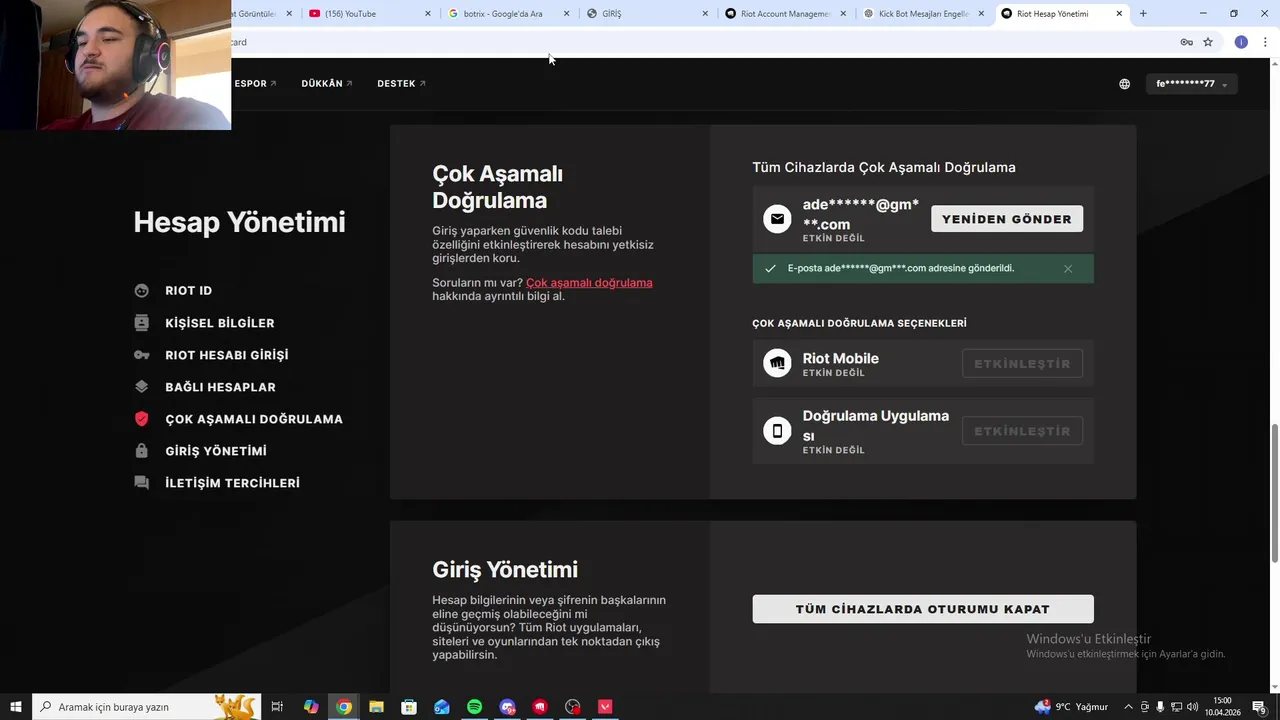Click the lock icon beside GİRİŞ YÖNETİMİ

(141, 451)
